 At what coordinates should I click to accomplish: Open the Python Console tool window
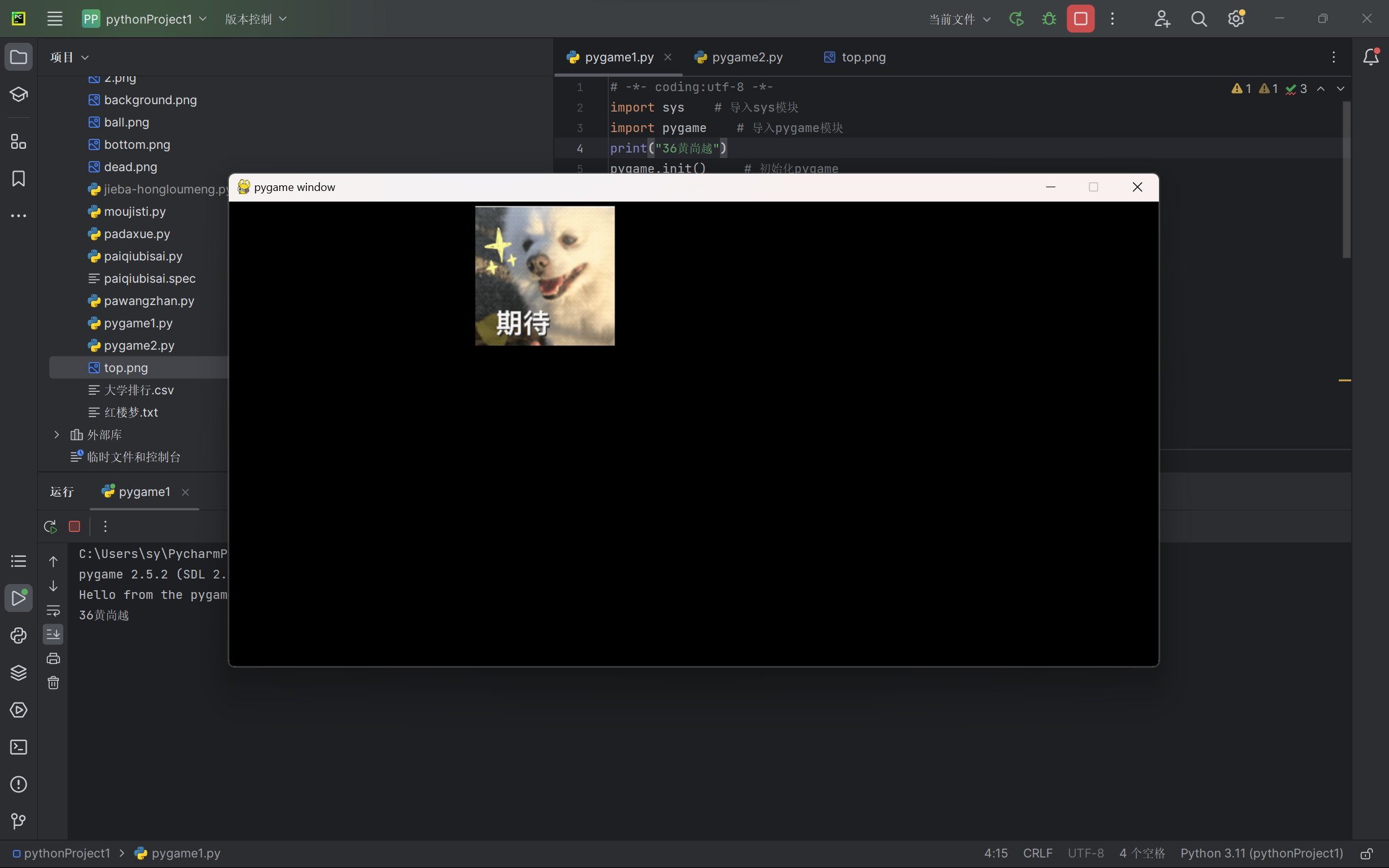coord(19,635)
